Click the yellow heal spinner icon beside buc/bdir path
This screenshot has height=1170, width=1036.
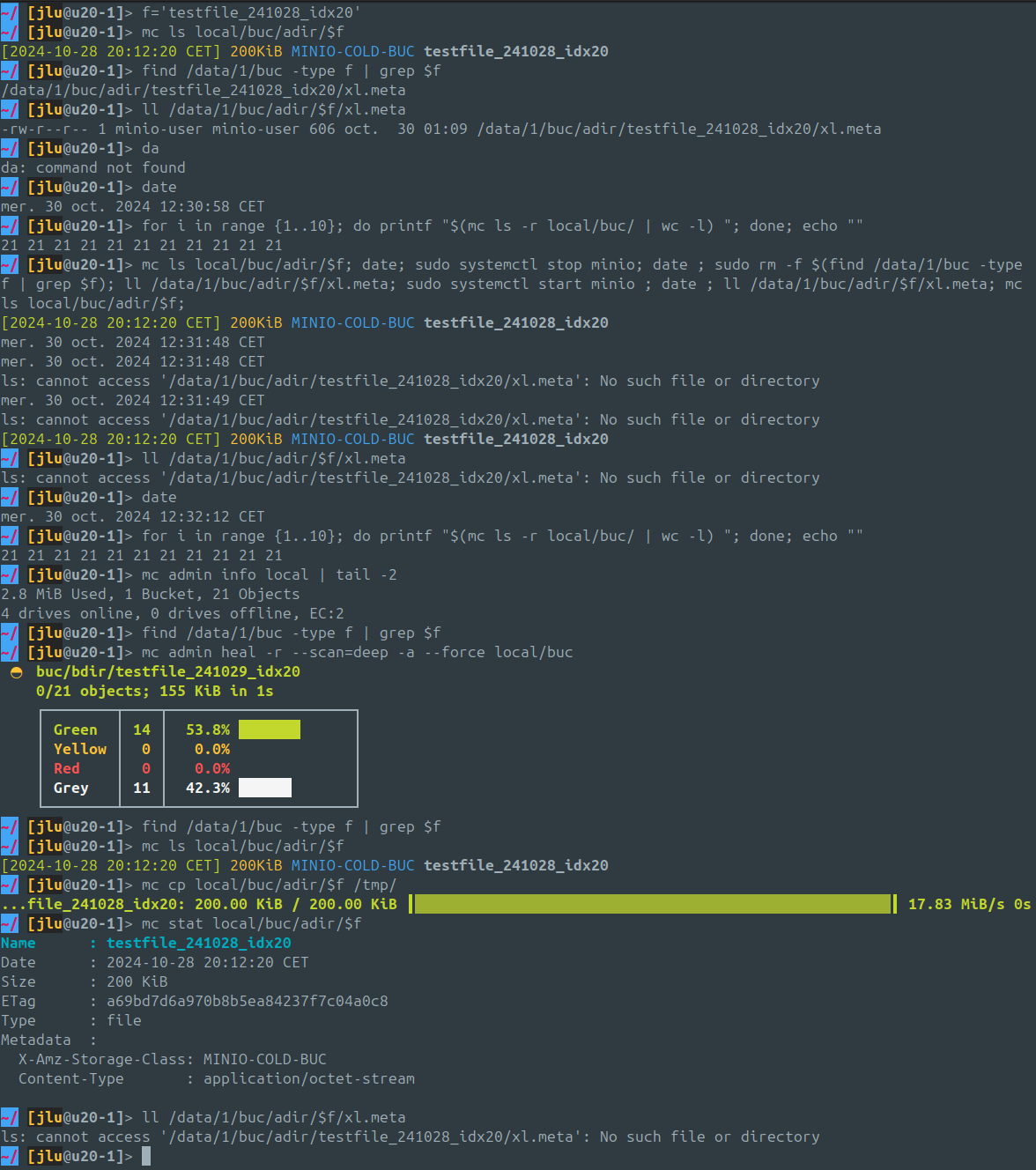[17, 671]
